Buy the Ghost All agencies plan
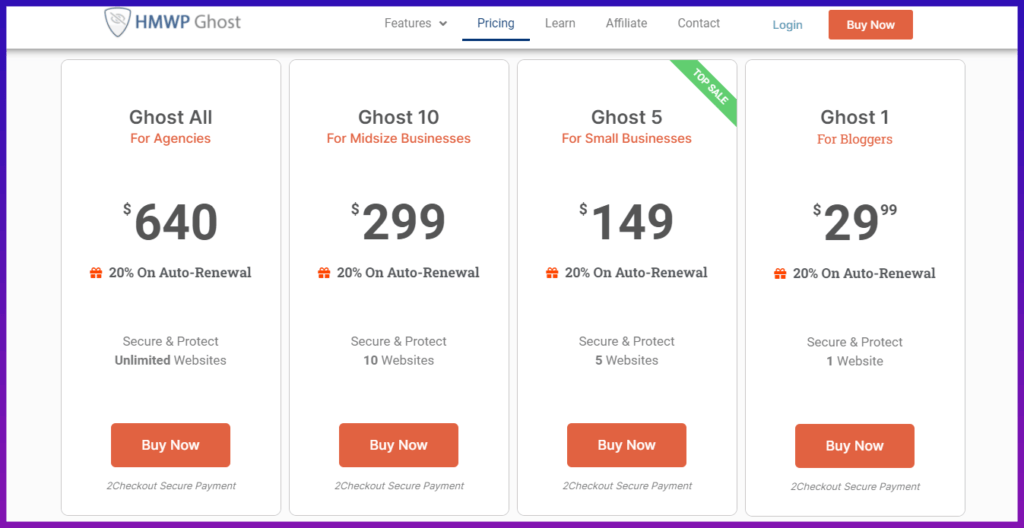The height and width of the screenshot is (528, 1024). click(x=170, y=445)
